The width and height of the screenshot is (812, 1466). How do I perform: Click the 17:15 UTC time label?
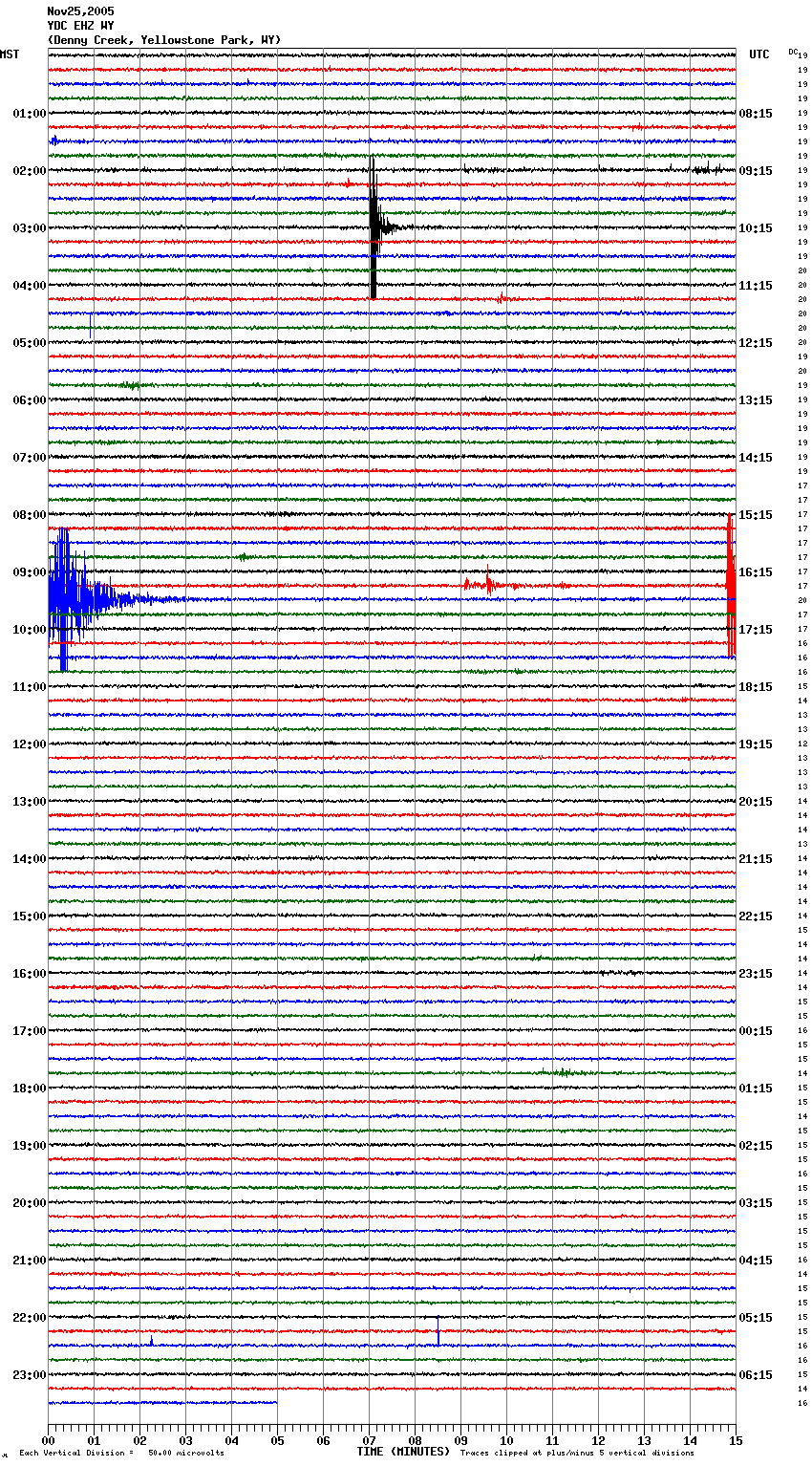click(x=756, y=630)
